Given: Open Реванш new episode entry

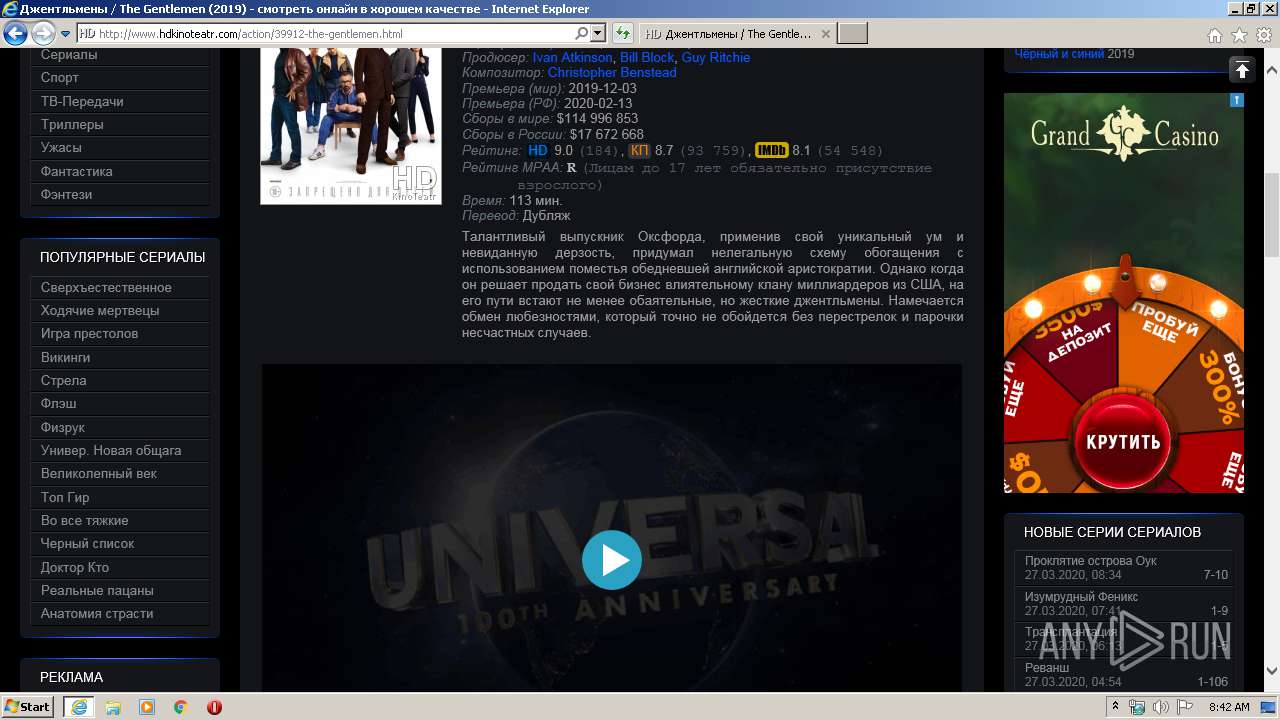Looking at the screenshot, I should (x=1124, y=674).
